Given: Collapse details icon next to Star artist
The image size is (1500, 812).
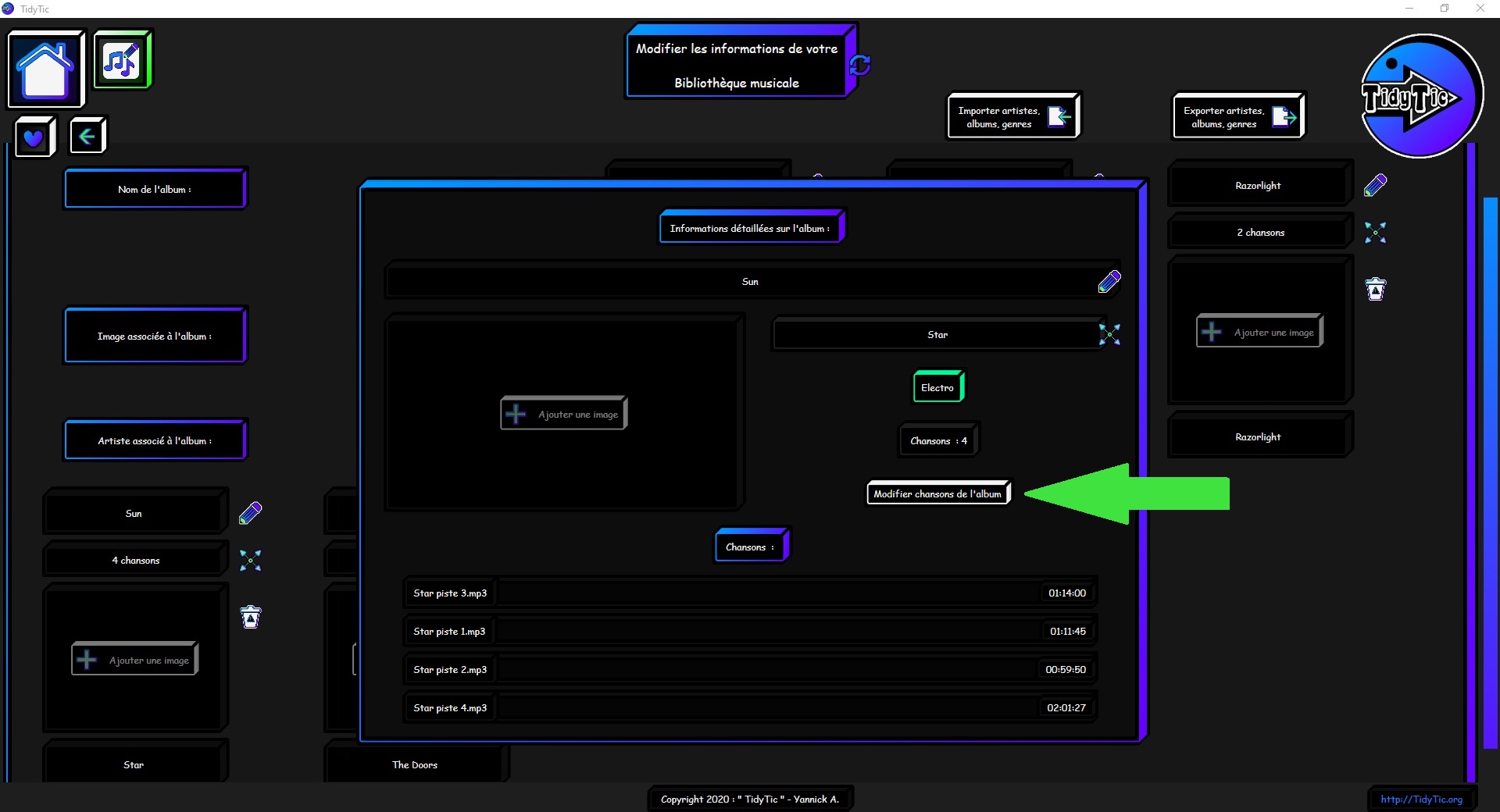Looking at the screenshot, I should [x=1109, y=334].
